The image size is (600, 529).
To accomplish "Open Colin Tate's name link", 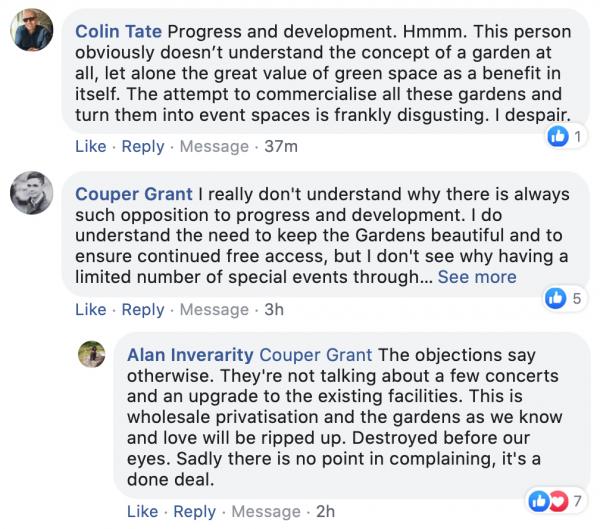I will point(118,31).
